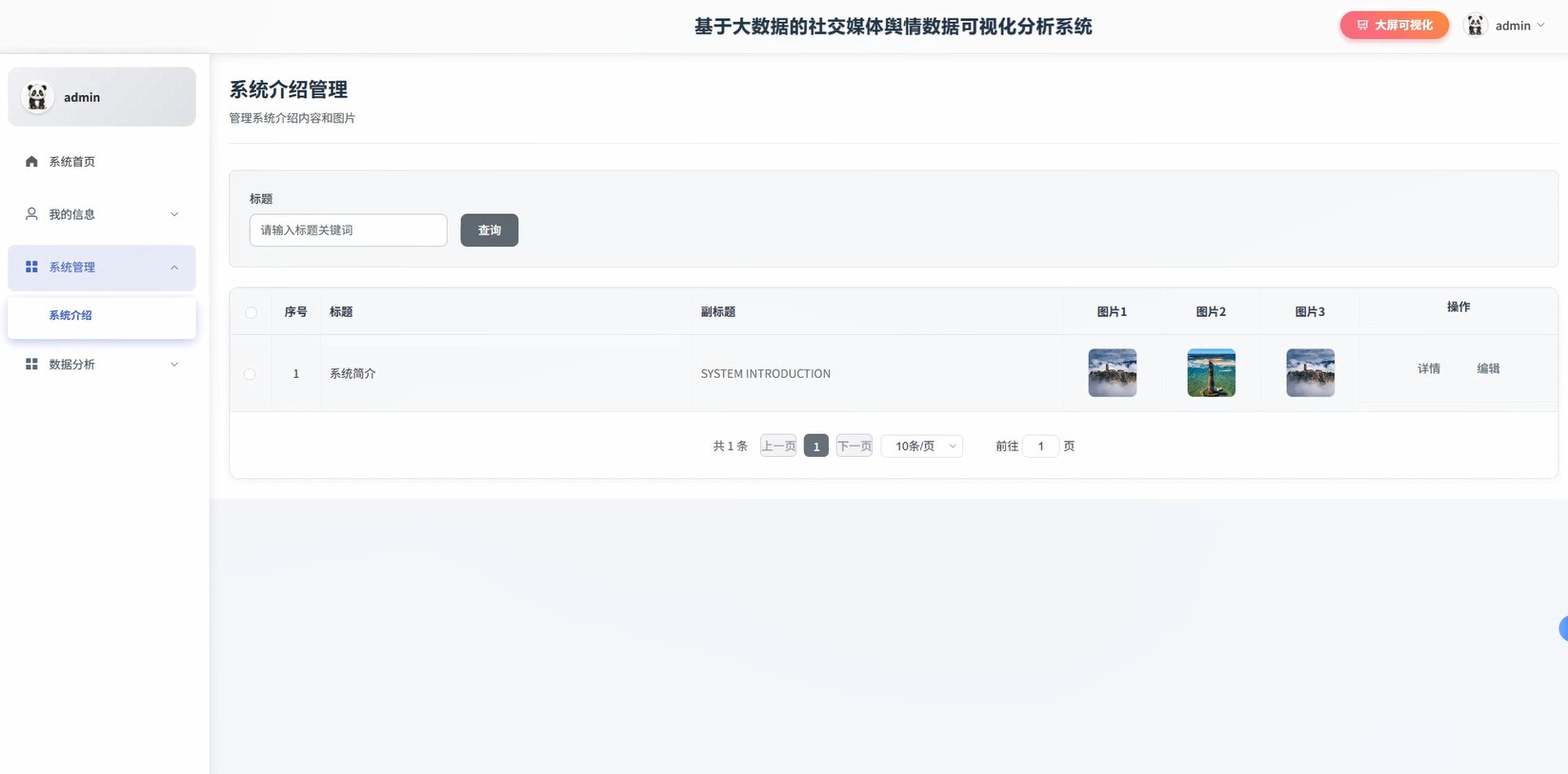This screenshot has width=1568, height=774.
Task: Click the SYSTEM INTRODUCTION subtitle cell
Action: 766,374
